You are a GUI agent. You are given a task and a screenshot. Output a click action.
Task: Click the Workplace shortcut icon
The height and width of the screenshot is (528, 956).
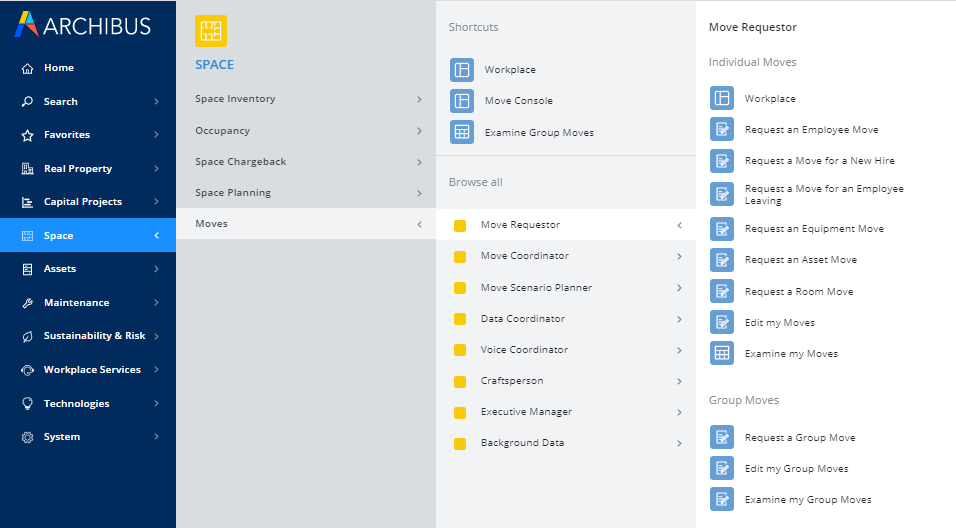pyautogui.click(x=462, y=70)
